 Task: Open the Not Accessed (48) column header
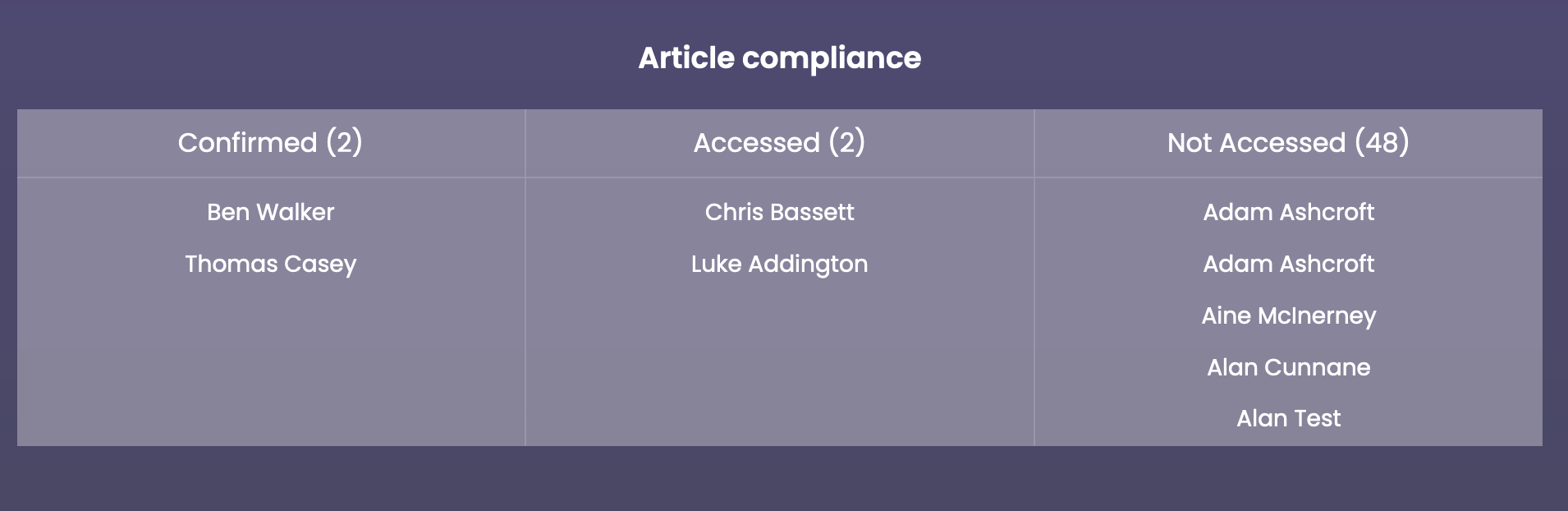coord(1289,143)
